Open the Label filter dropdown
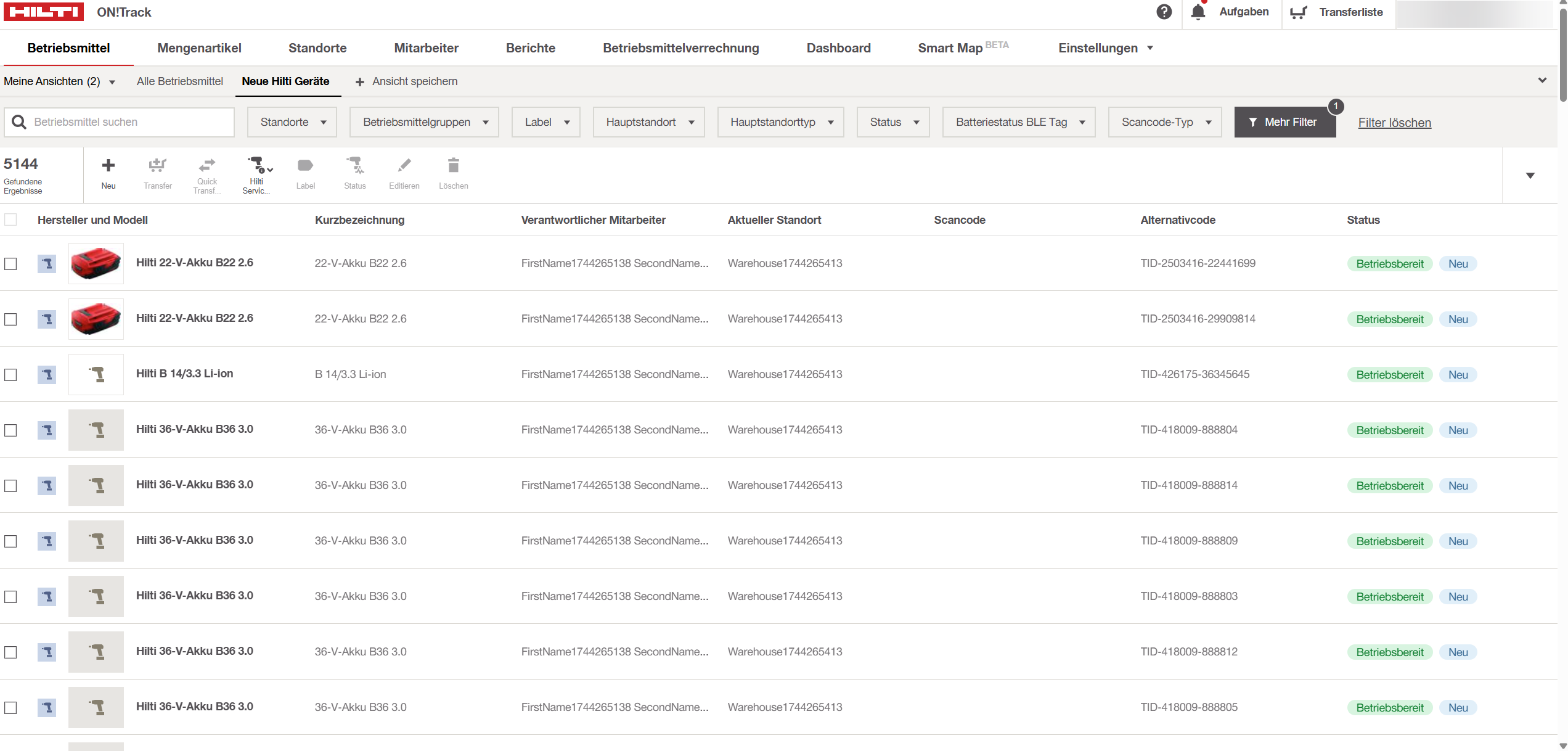The height and width of the screenshot is (751, 1568). coord(546,122)
